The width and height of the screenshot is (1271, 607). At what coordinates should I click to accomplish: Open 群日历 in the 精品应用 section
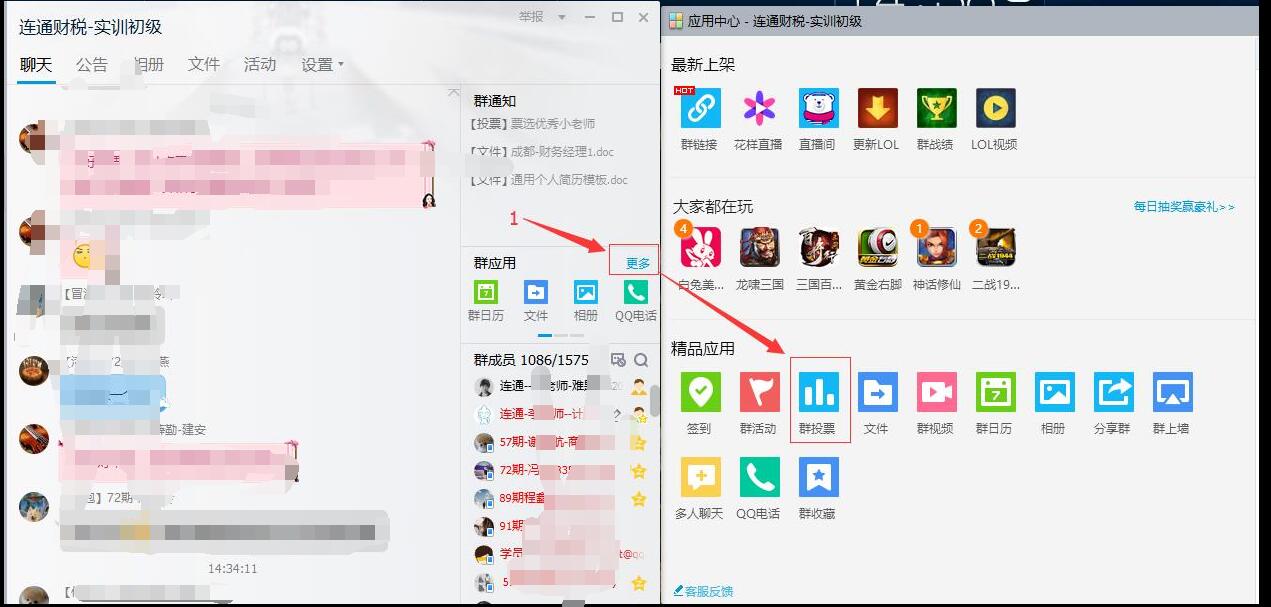(995, 392)
